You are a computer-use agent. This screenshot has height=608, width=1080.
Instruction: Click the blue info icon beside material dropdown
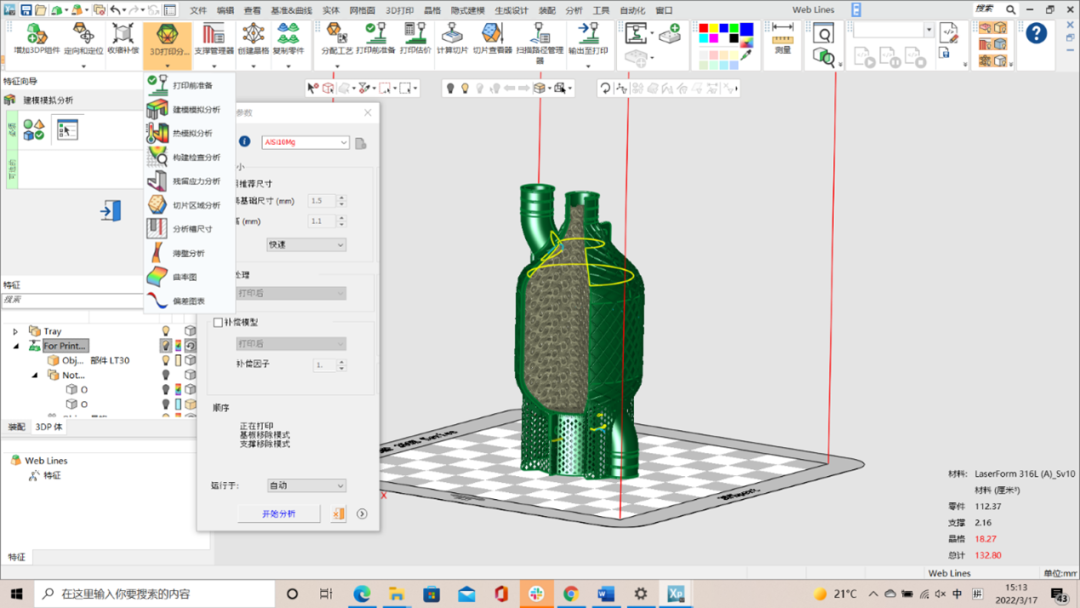[x=245, y=141]
